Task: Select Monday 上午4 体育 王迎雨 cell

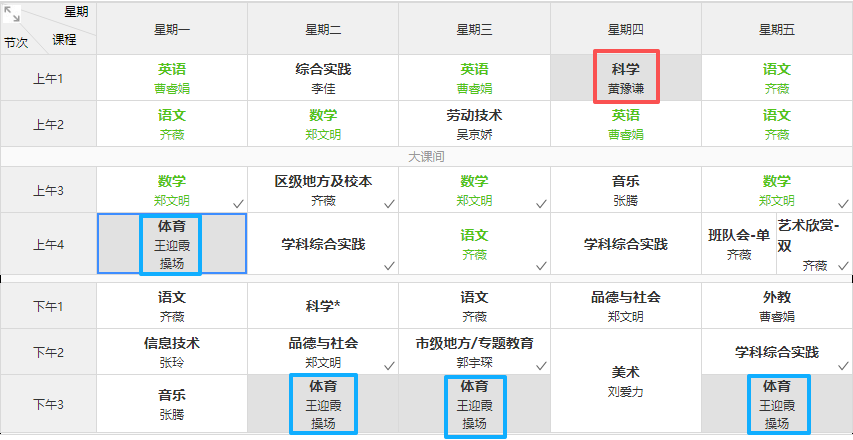Action: 172,244
